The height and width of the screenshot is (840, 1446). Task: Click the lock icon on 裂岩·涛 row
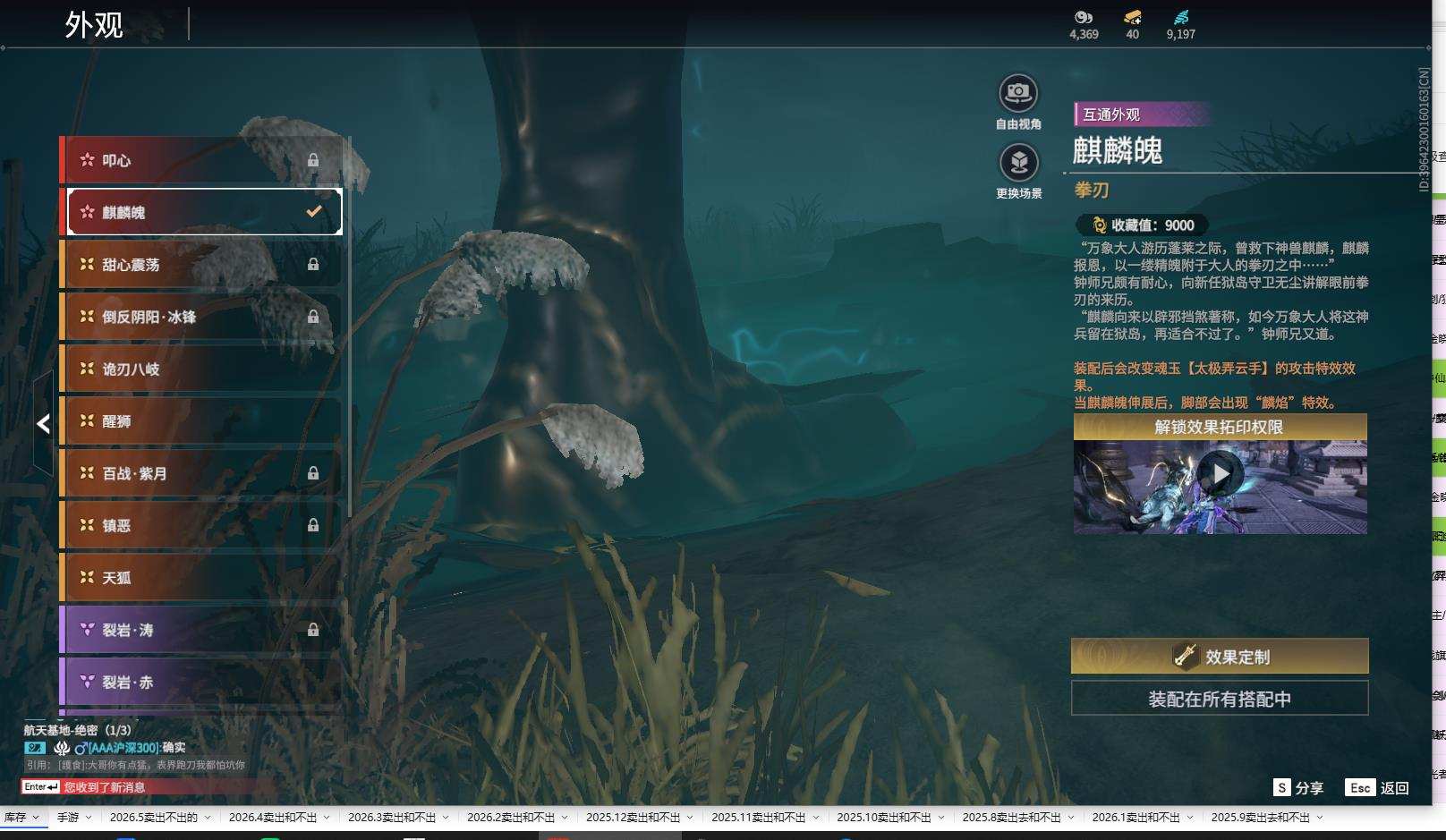(x=313, y=630)
